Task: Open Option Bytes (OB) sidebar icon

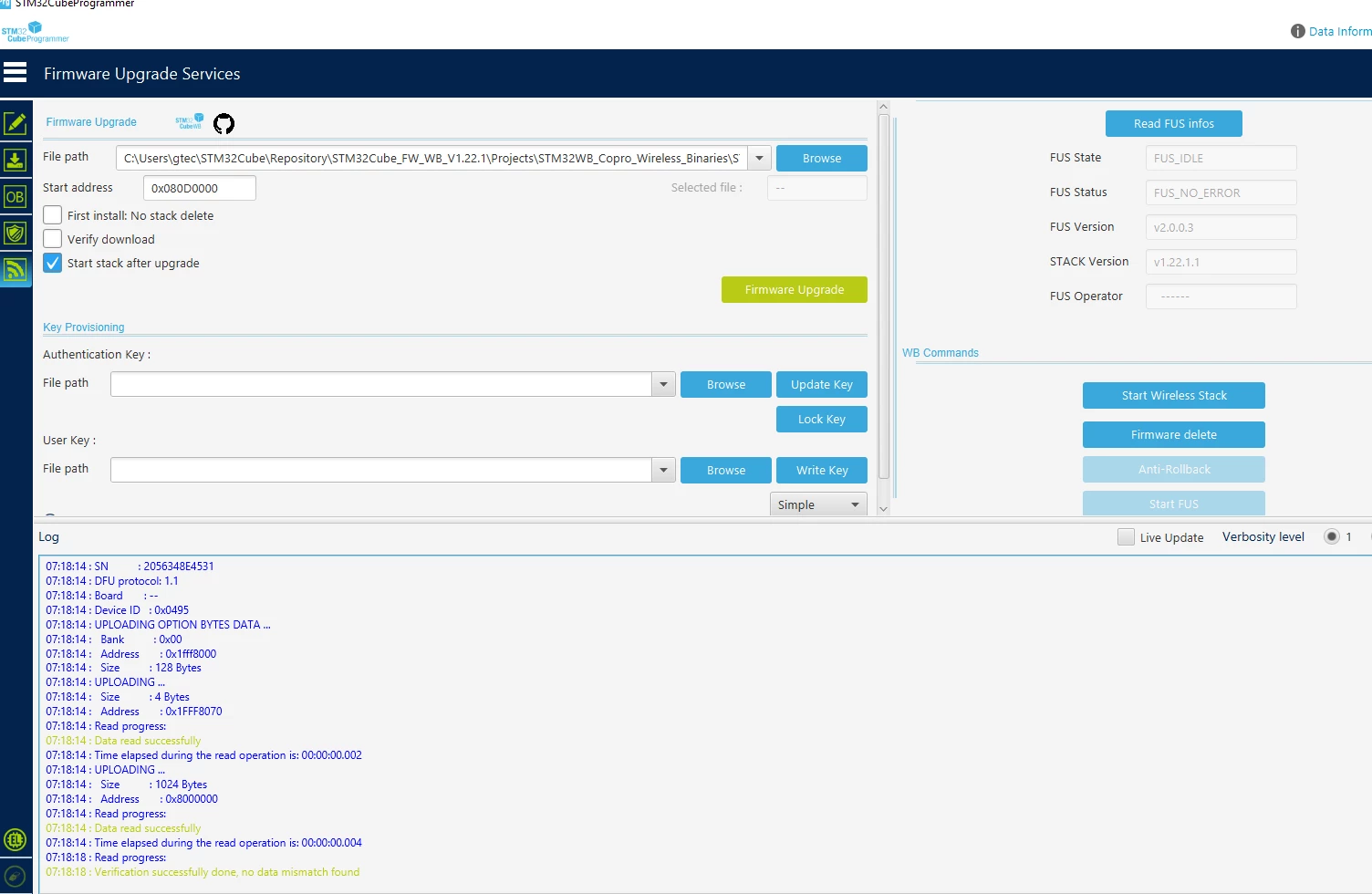Action: [16, 196]
